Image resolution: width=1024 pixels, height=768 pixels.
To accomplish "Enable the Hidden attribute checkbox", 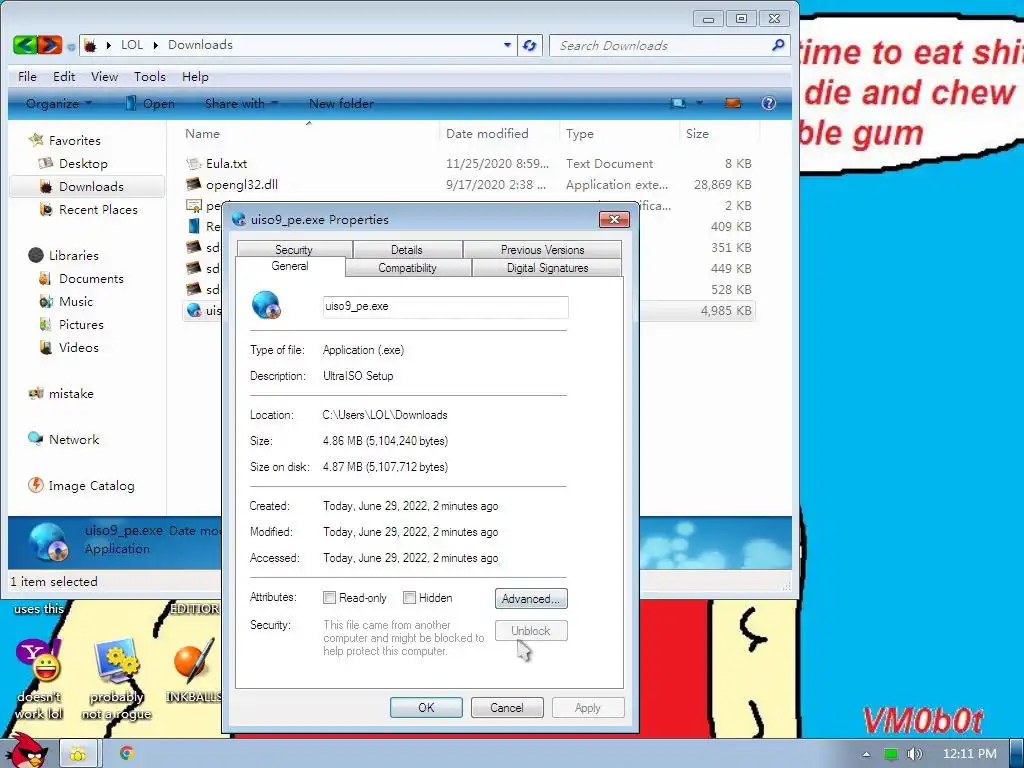I will 409,598.
